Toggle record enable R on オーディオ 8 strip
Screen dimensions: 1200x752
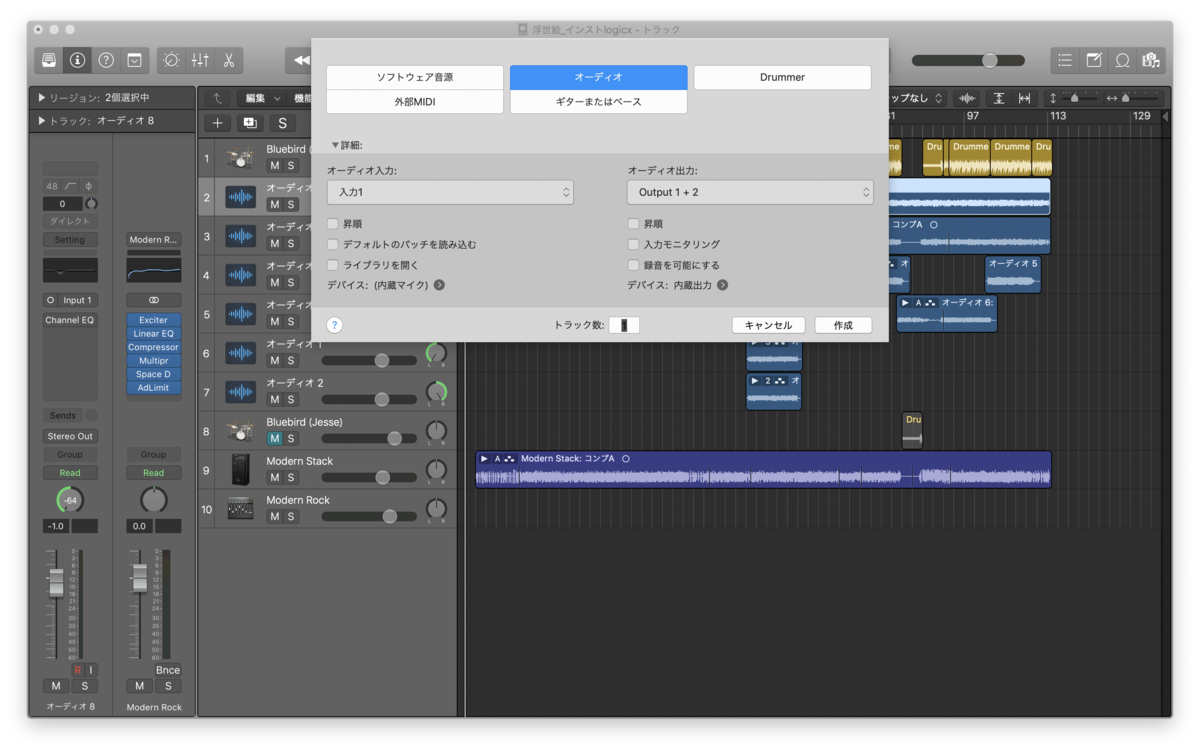point(77,670)
